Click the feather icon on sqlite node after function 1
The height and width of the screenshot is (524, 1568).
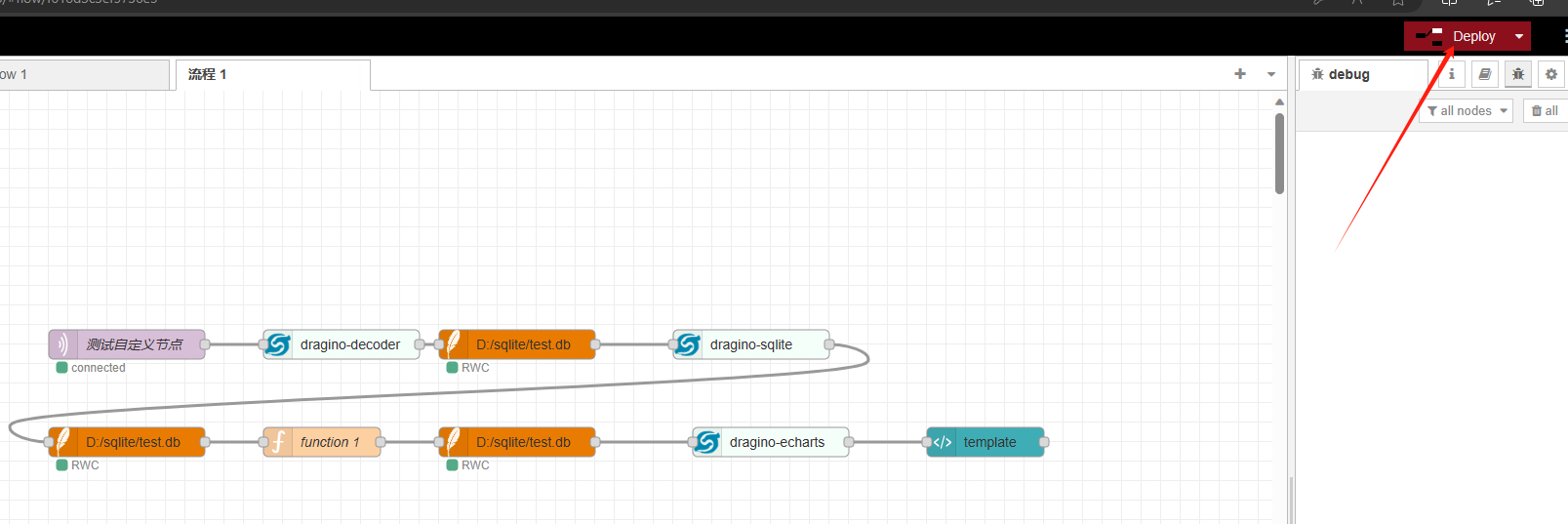454,442
